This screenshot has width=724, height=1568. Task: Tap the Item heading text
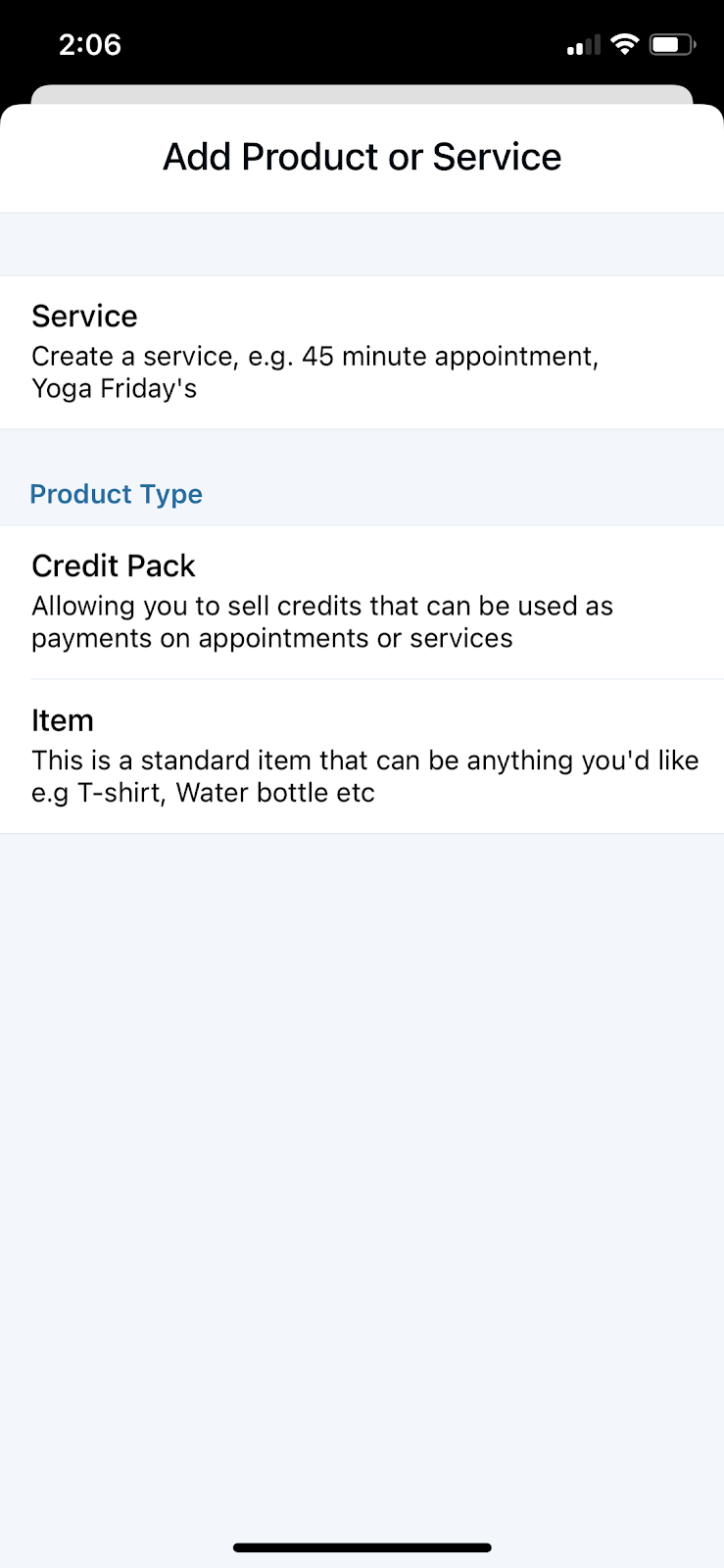[x=63, y=720]
